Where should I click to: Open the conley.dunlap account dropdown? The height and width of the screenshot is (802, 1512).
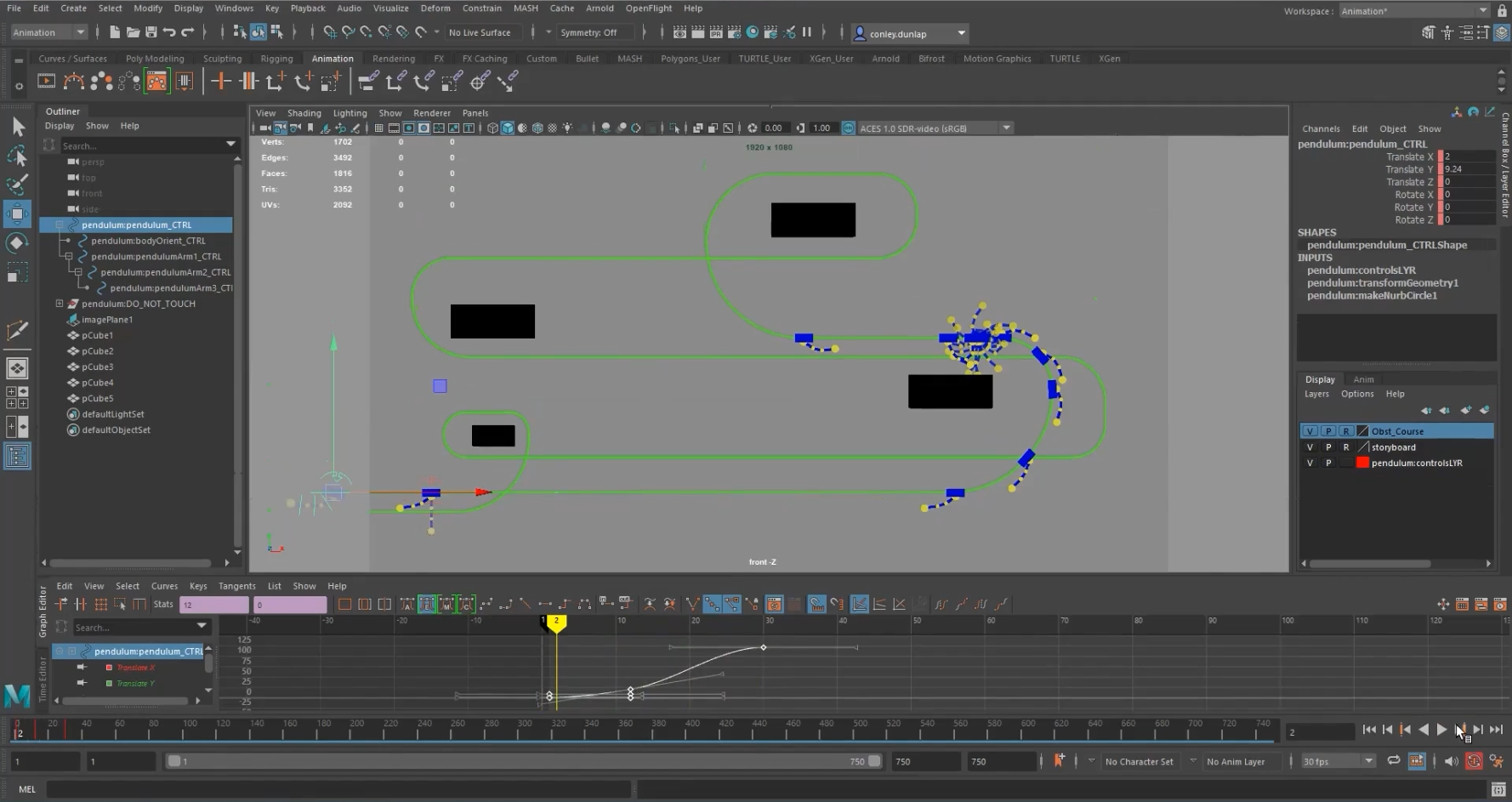[x=910, y=33]
